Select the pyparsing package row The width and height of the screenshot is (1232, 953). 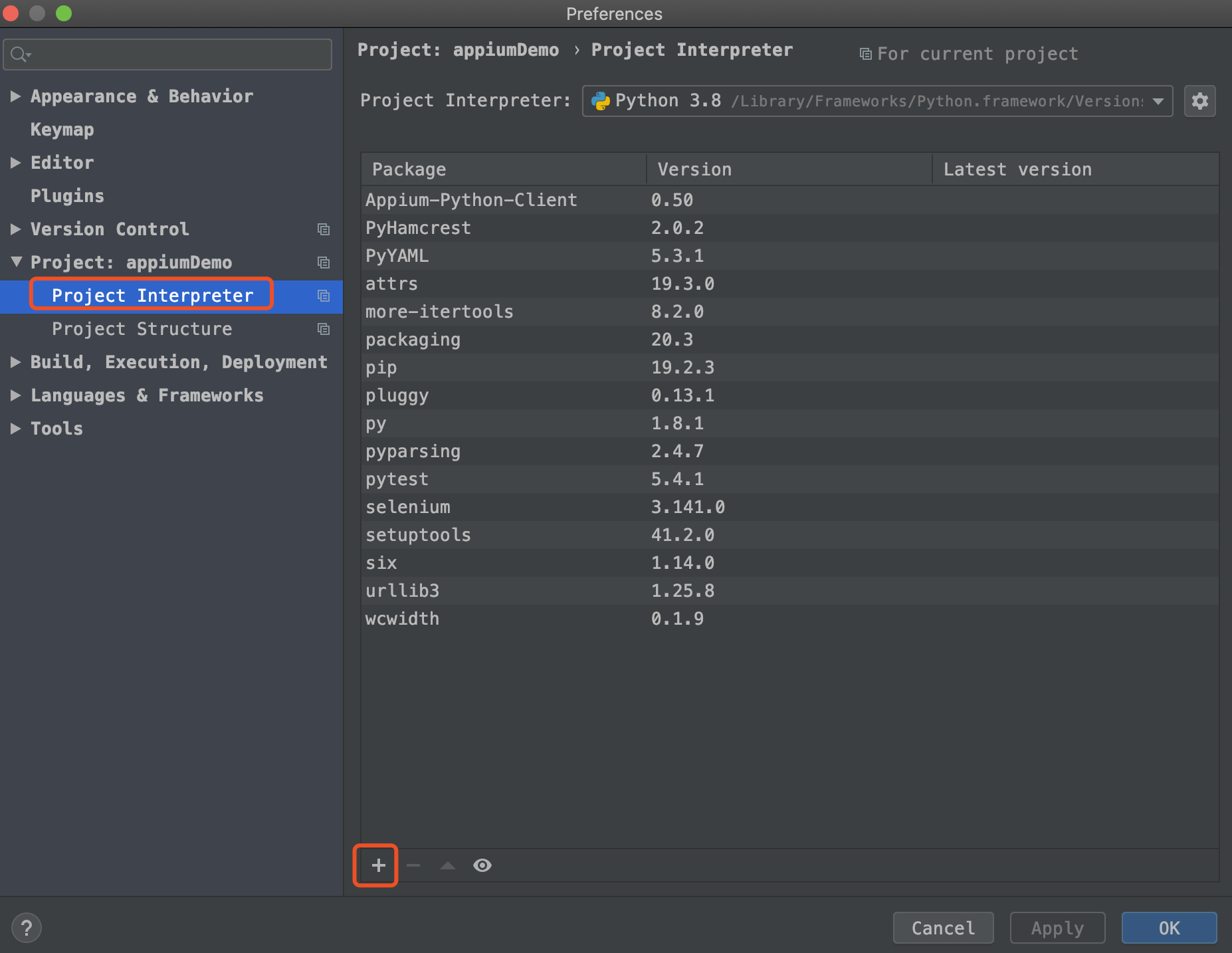790,451
